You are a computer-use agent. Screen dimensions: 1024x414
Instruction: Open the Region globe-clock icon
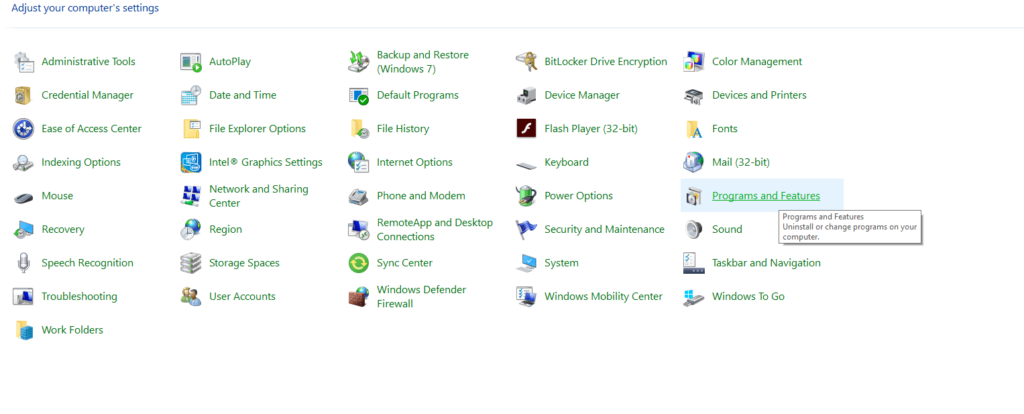(191, 229)
